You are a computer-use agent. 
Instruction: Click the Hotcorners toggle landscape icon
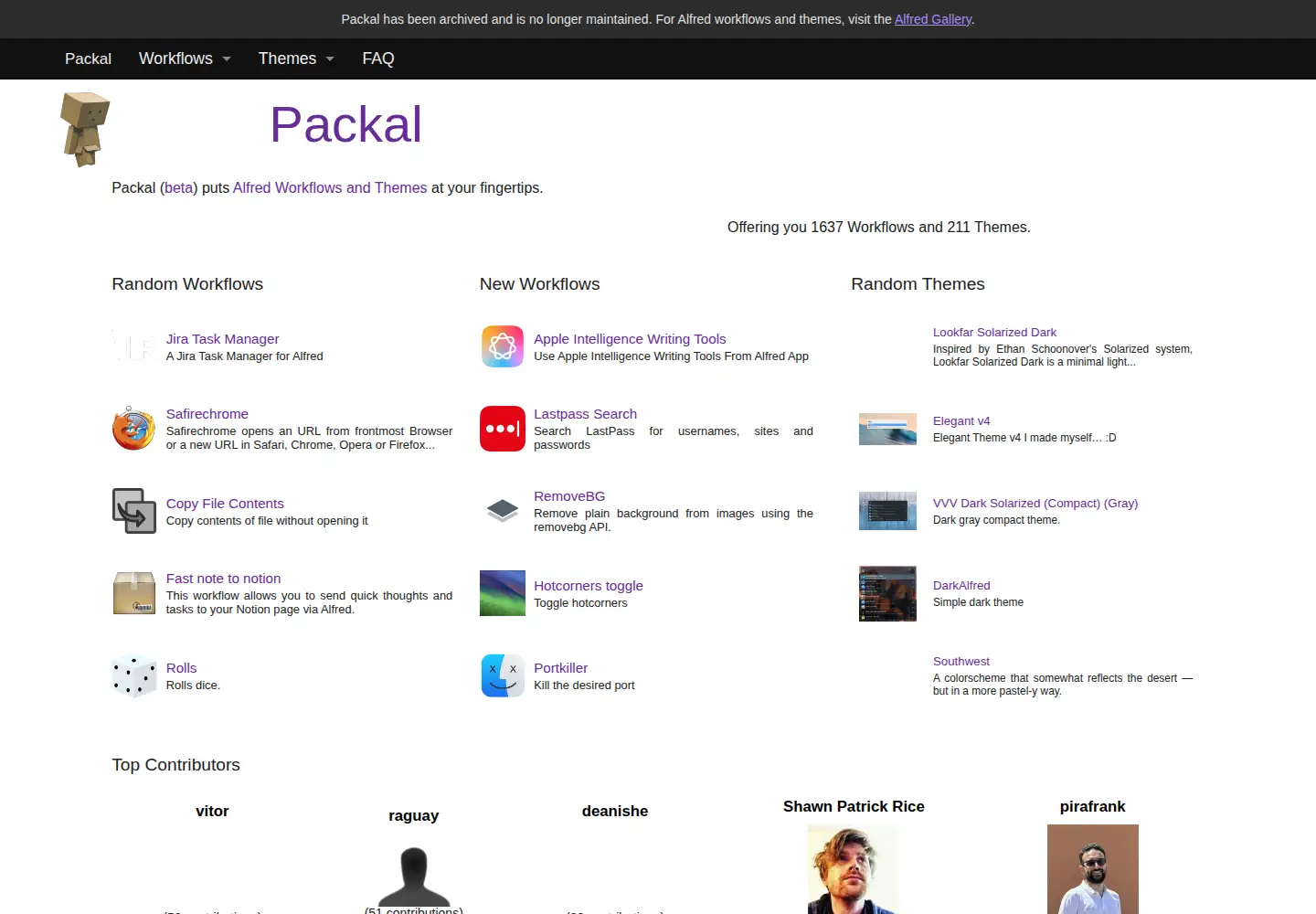(x=503, y=593)
